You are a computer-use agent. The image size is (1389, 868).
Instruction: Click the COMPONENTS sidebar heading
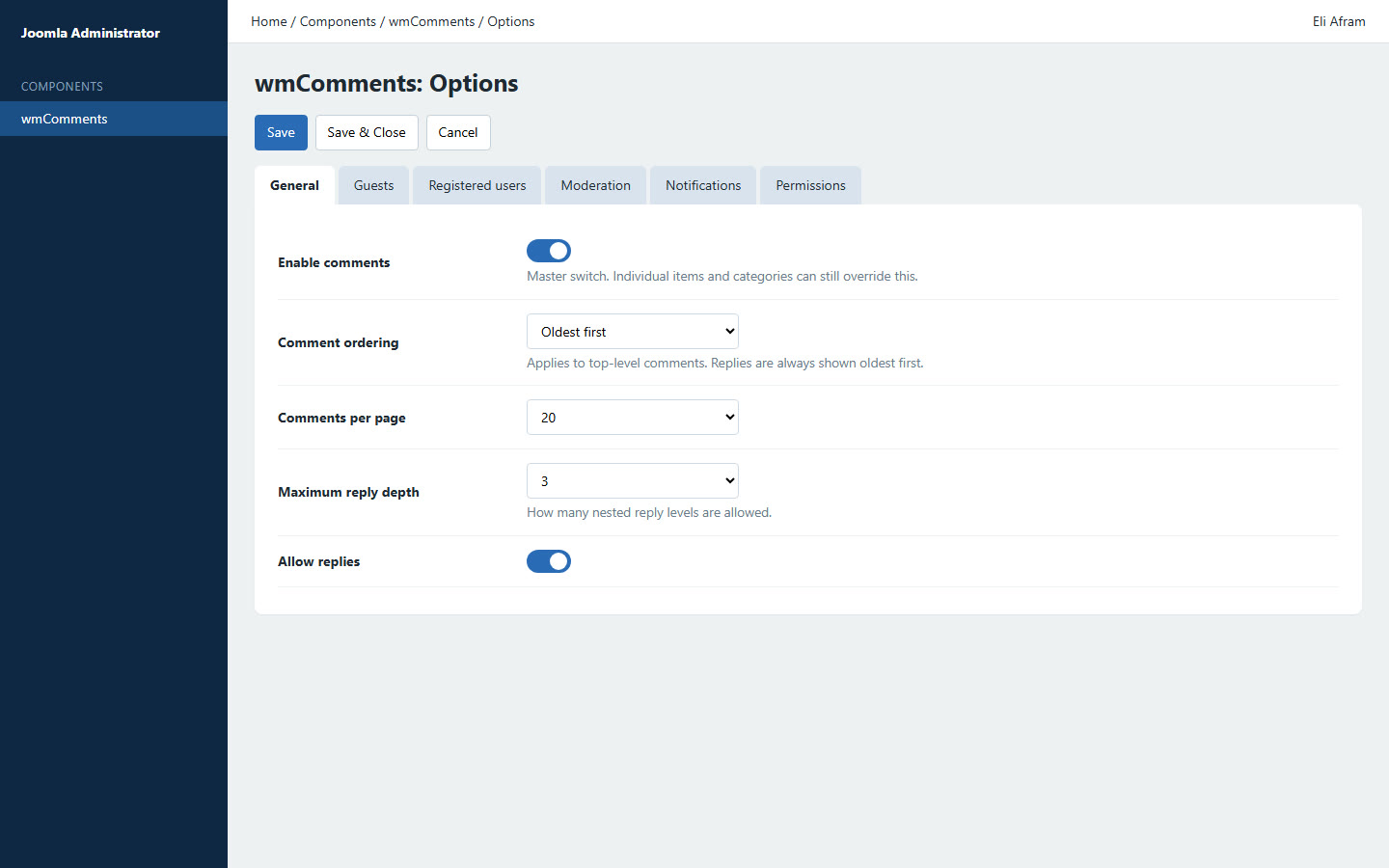click(x=62, y=86)
